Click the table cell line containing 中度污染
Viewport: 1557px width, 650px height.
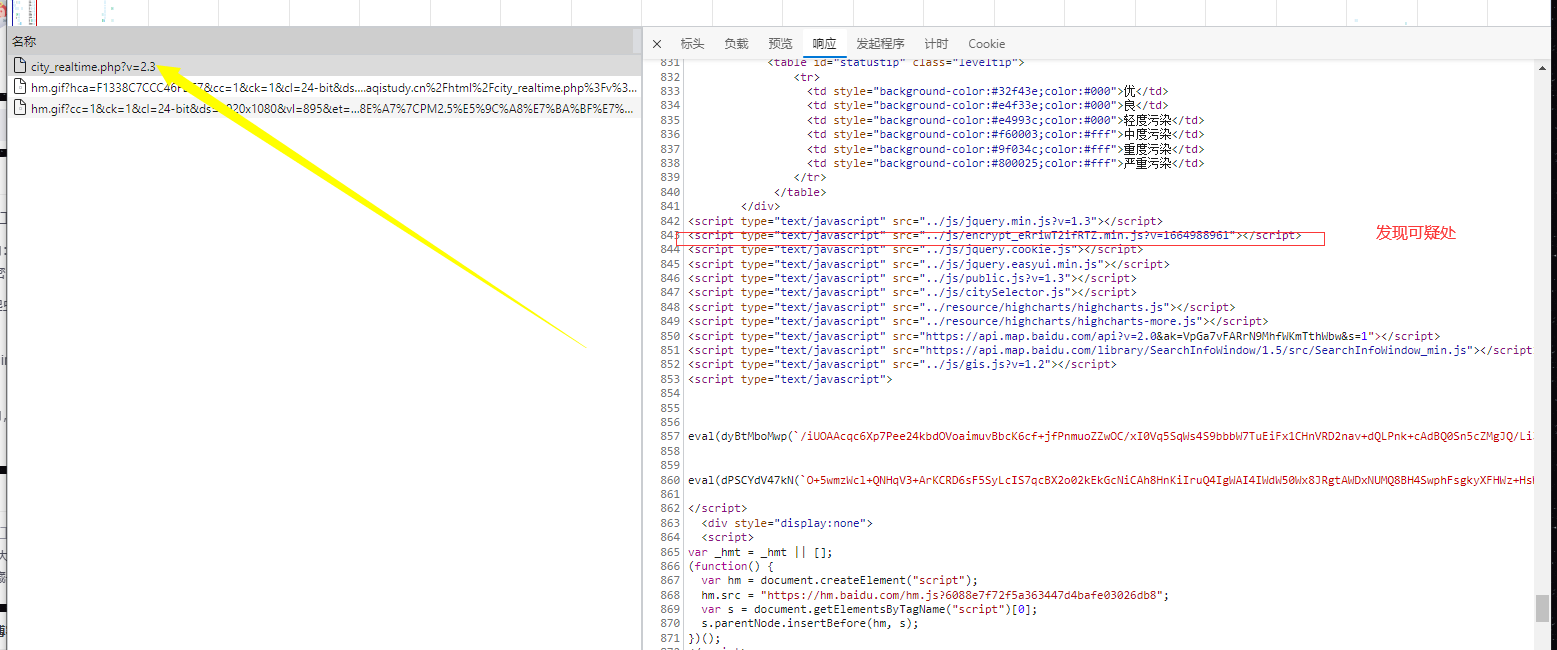1006,135
